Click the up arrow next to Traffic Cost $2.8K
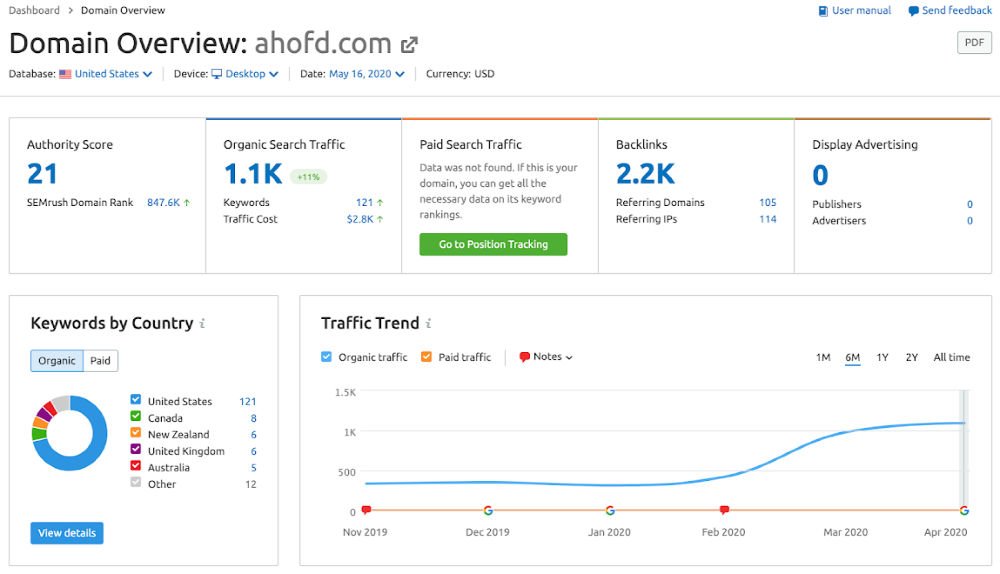The height and width of the screenshot is (574, 1000). point(380,219)
